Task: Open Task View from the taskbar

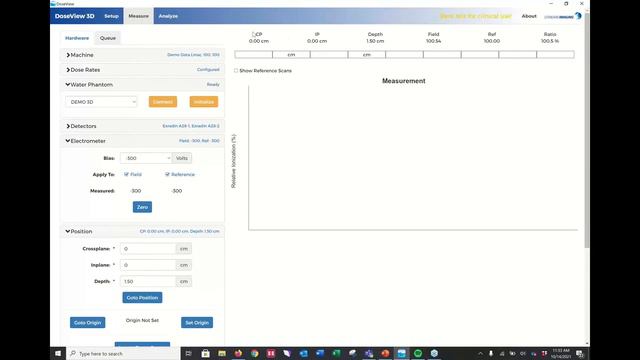Action: (189, 353)
